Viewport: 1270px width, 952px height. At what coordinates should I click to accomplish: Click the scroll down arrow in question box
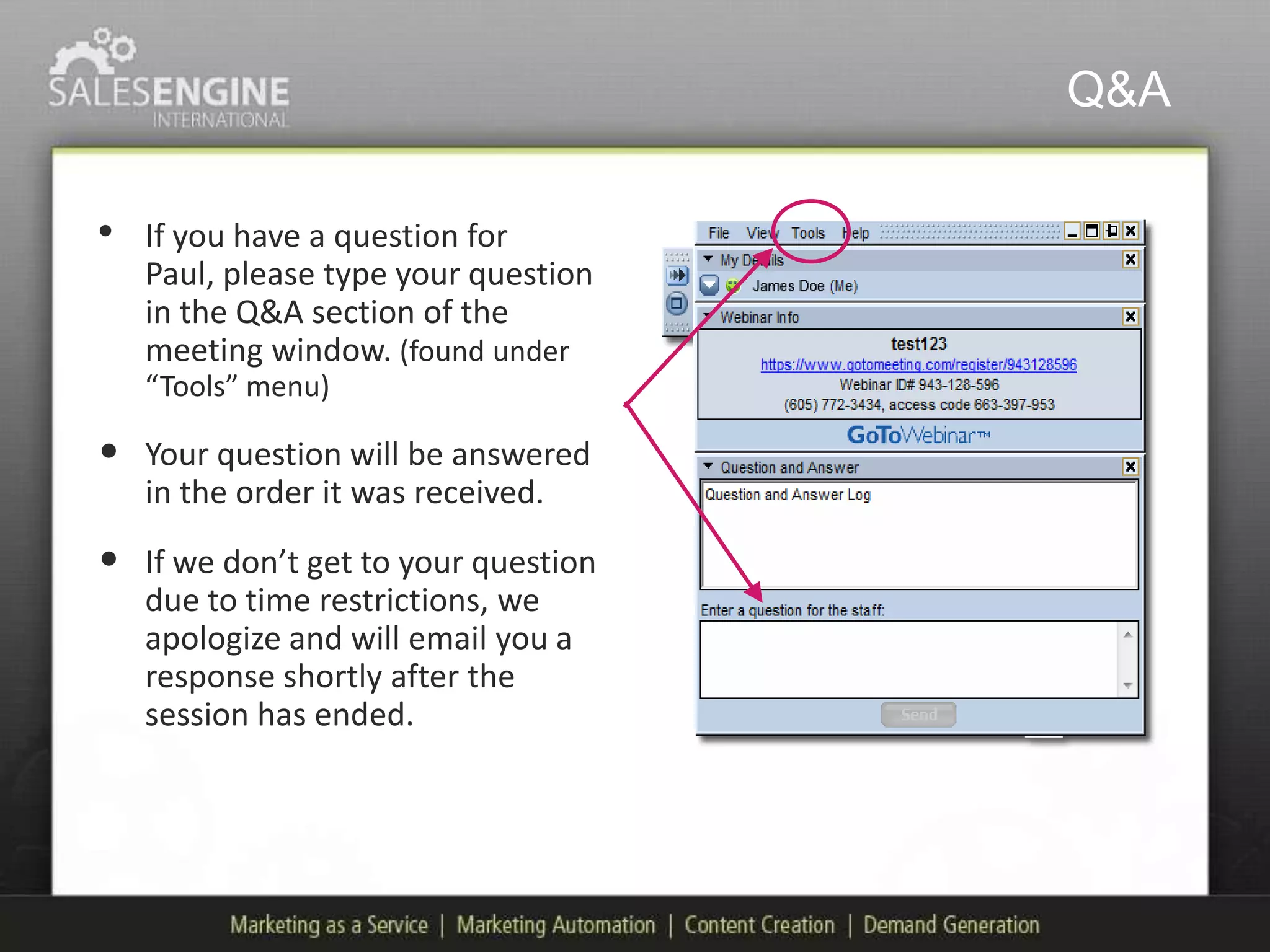pos(1128,685)
